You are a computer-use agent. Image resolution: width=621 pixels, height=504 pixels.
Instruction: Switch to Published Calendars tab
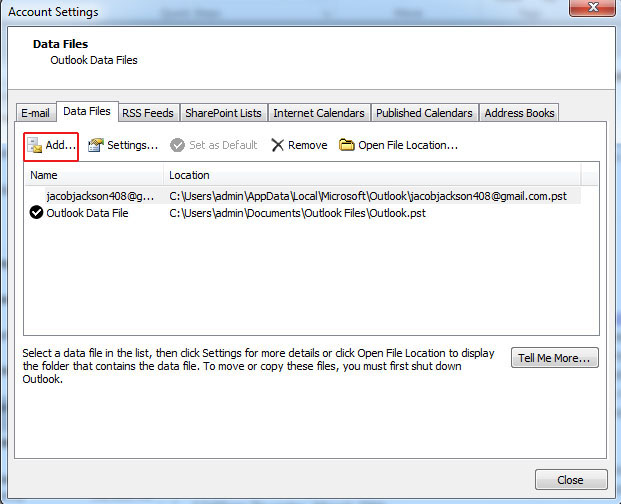tap(424, 113)
